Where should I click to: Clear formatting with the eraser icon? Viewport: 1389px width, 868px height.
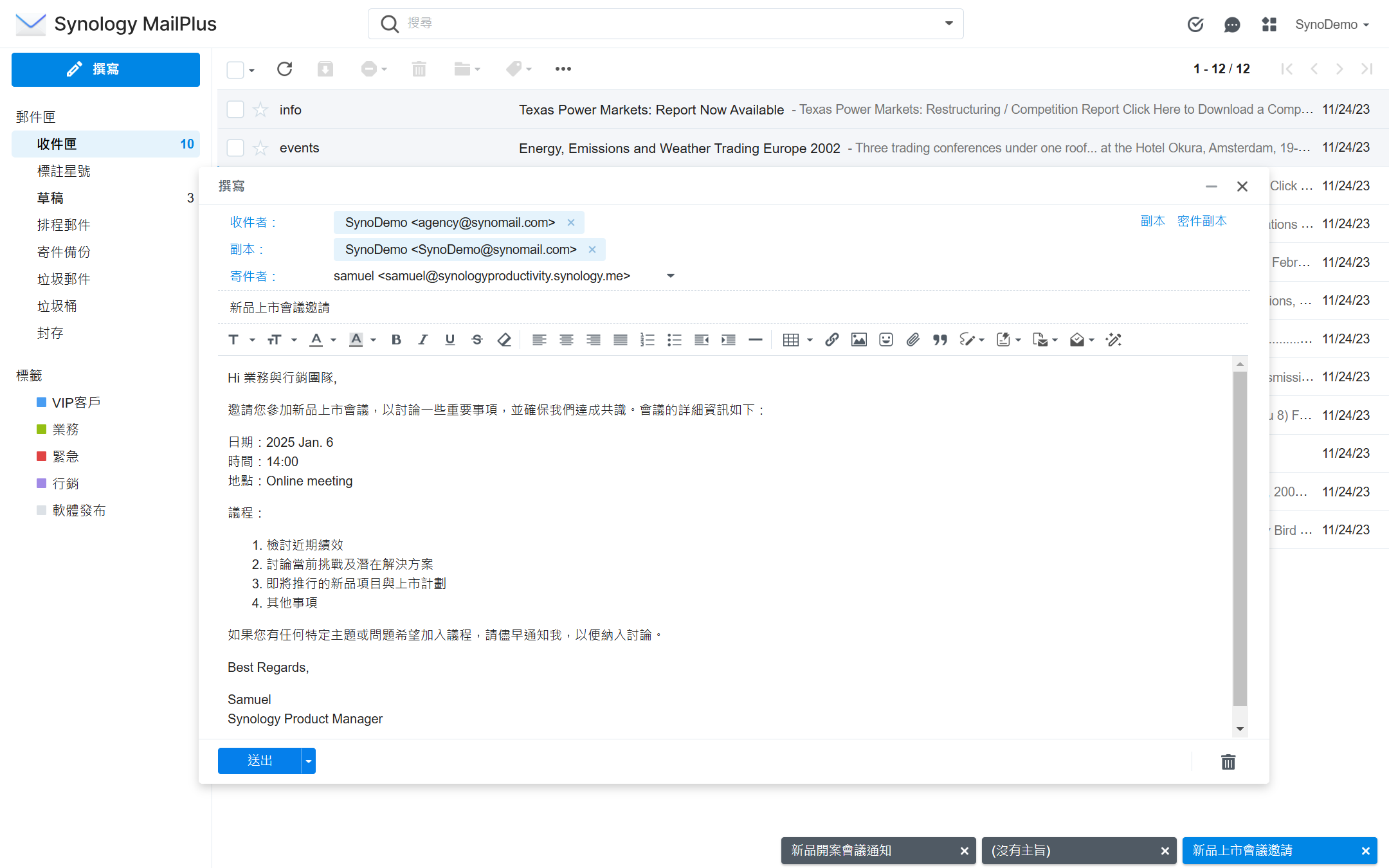pos(504,339)
